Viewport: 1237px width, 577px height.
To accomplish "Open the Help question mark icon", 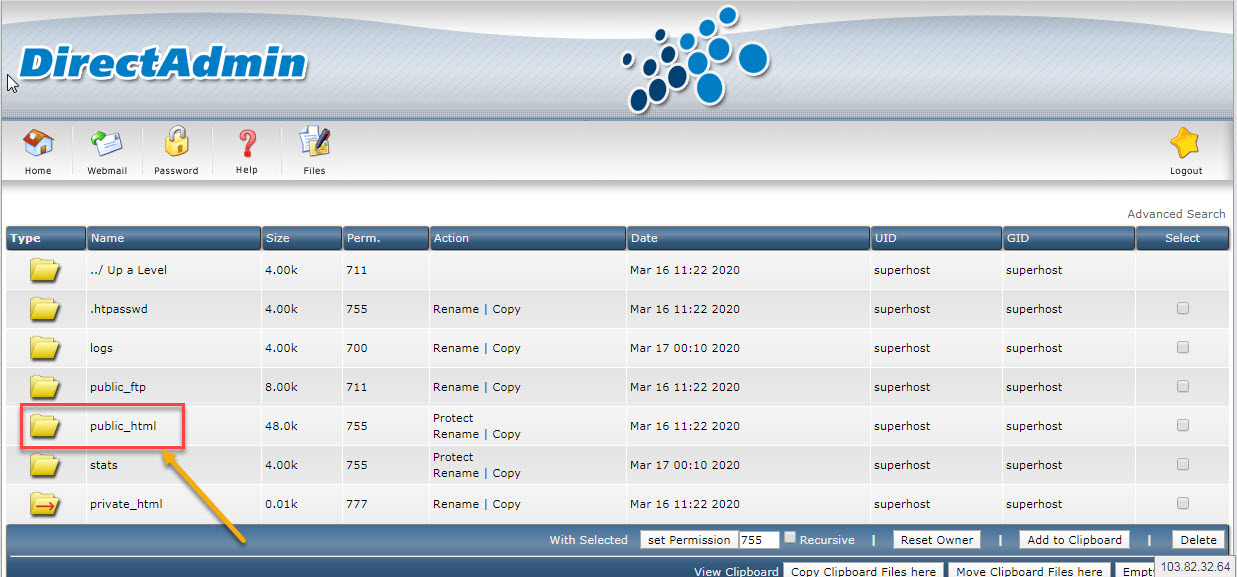I will click(x=246, y=145).
